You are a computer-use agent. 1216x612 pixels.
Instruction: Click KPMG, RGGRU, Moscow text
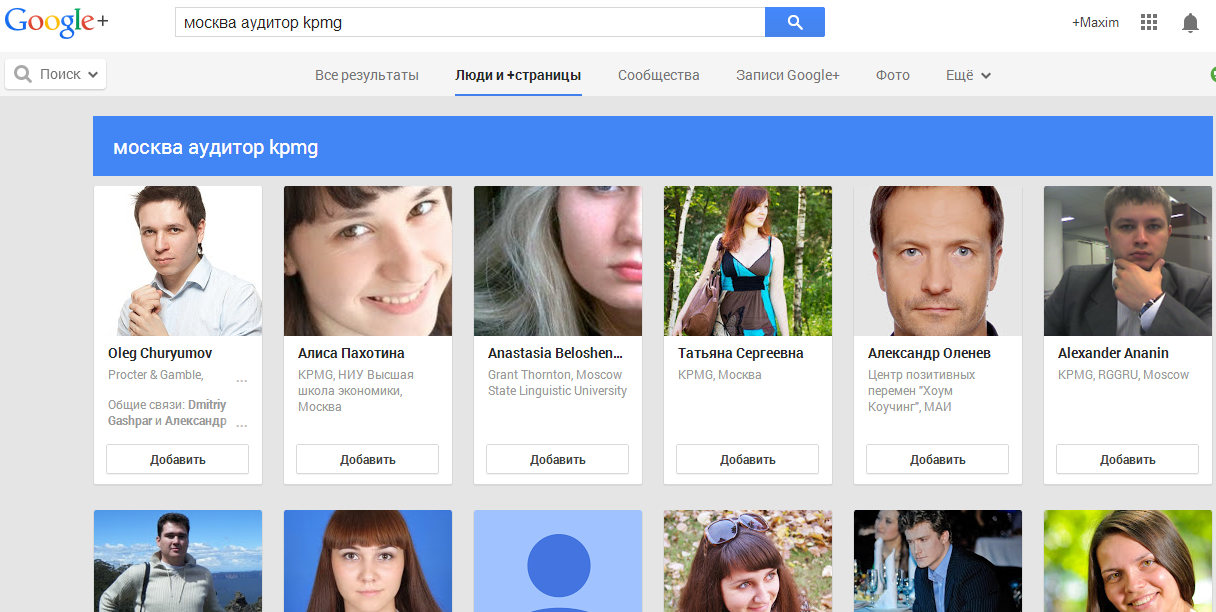click(x=1123, y=375)
